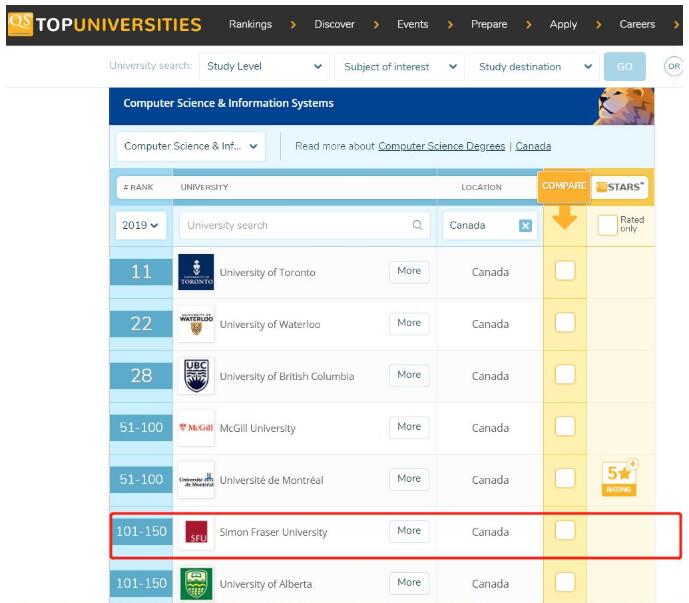689x603 pixels.
Task: Check the compare box for Simon Fraser University
Action: tap(565, 531)
